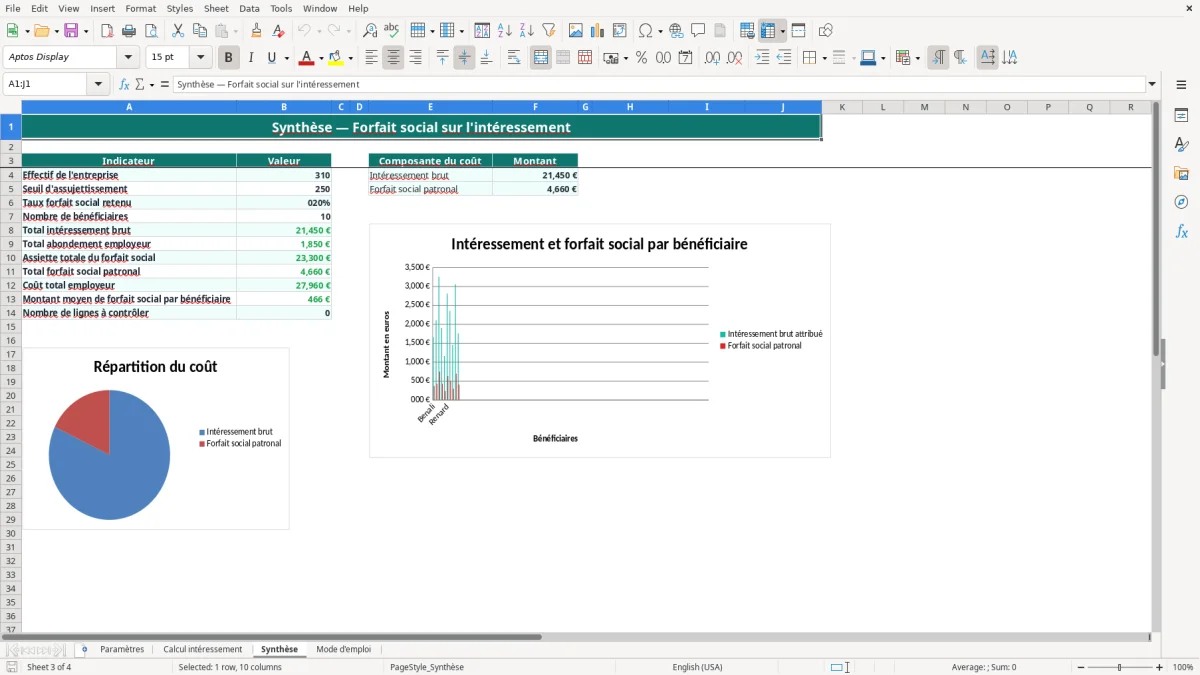Screen dimensions: 1200x675
Task: Click the Save document icon
Action: point(71,31)
